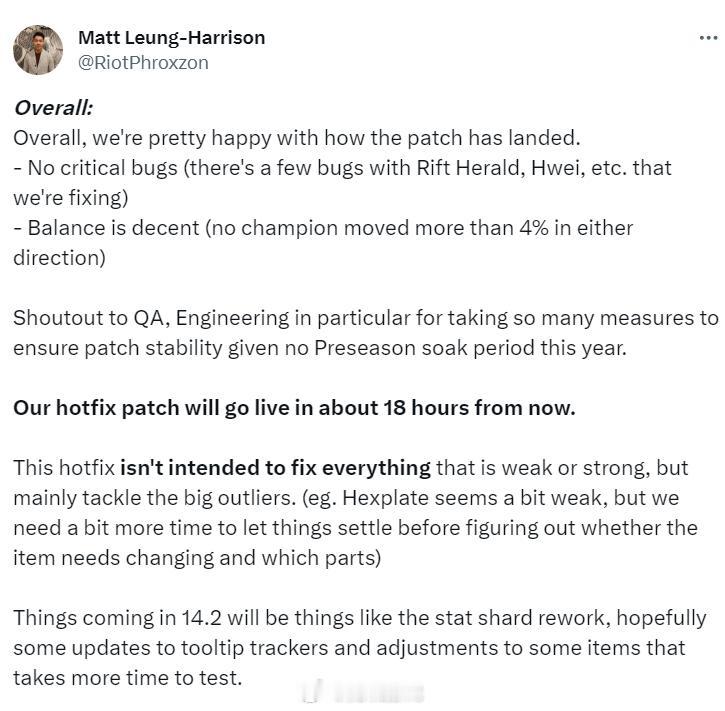Click the blurred watermark at the bottom

click(363, 693)
